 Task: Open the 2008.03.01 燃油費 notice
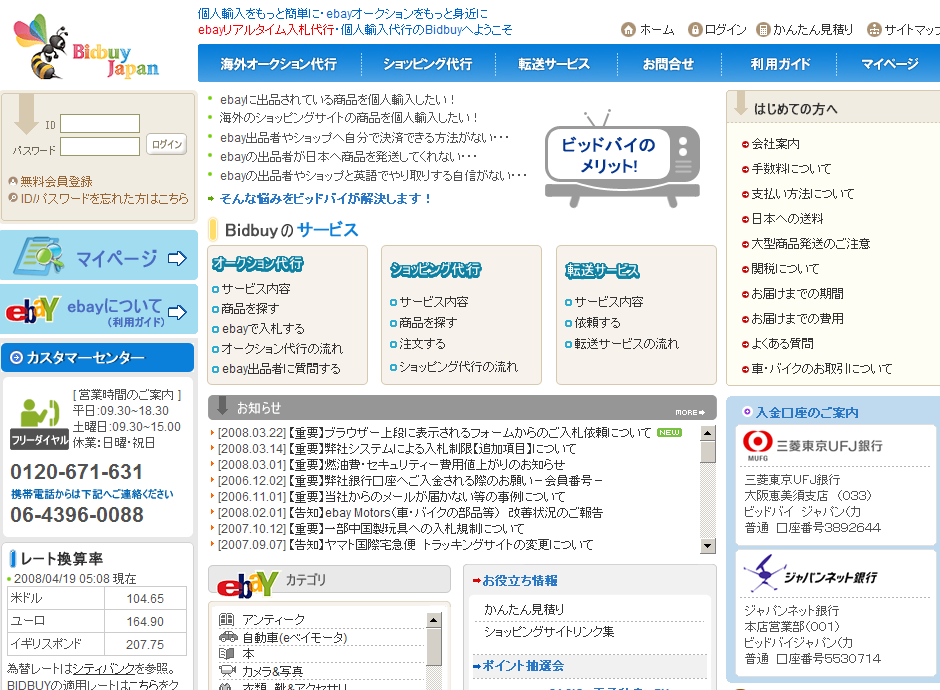[x=391, y=465]
